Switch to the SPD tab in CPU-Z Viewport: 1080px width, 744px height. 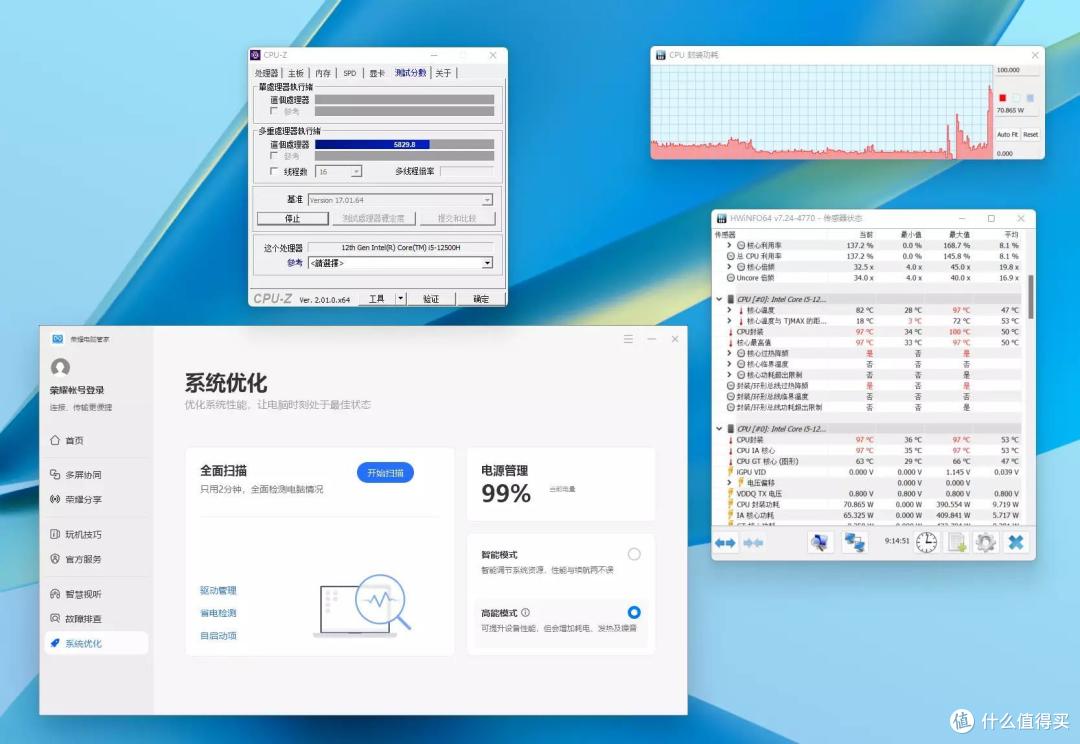[350, 73]
